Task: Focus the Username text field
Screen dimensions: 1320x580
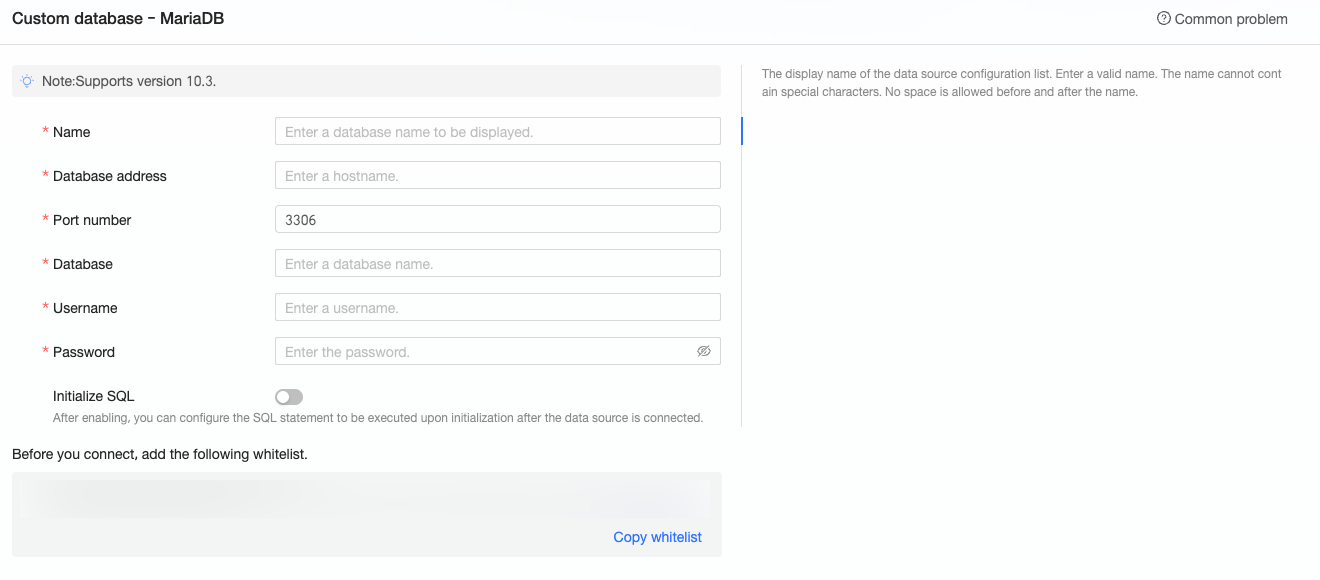Action: point(497,307)
